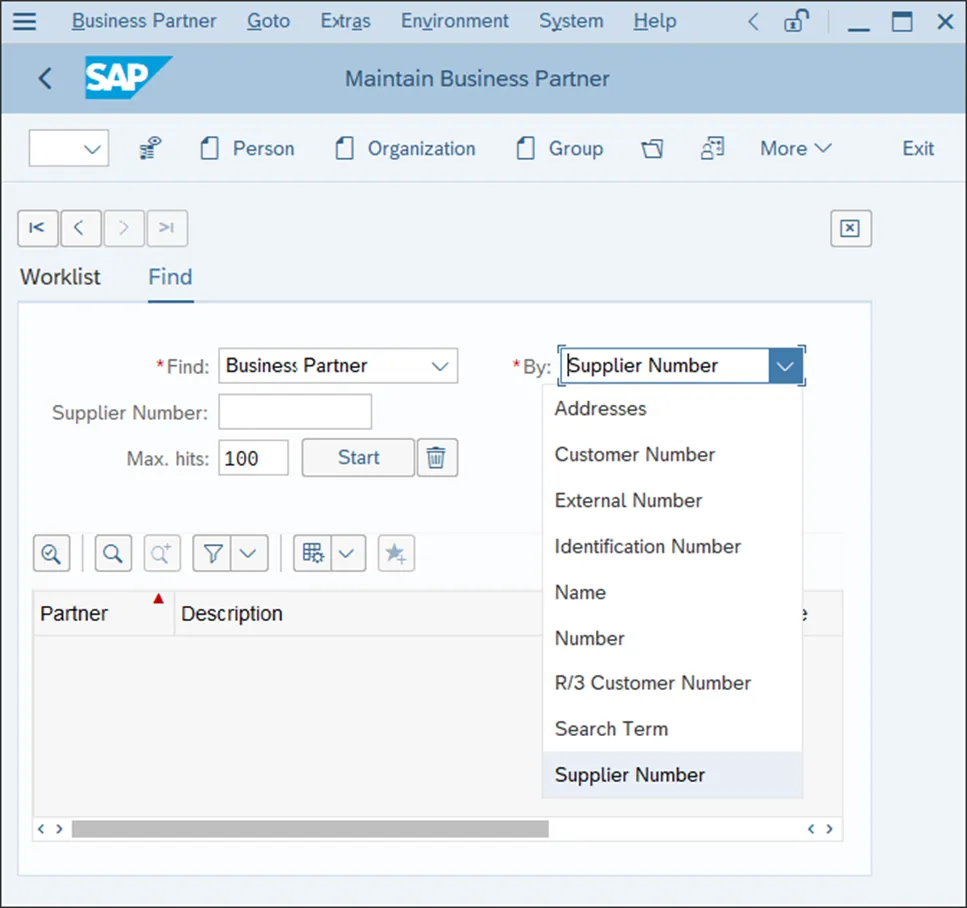Open the Business Partner menu
The image size is (967, 908).
click(144, 21)
